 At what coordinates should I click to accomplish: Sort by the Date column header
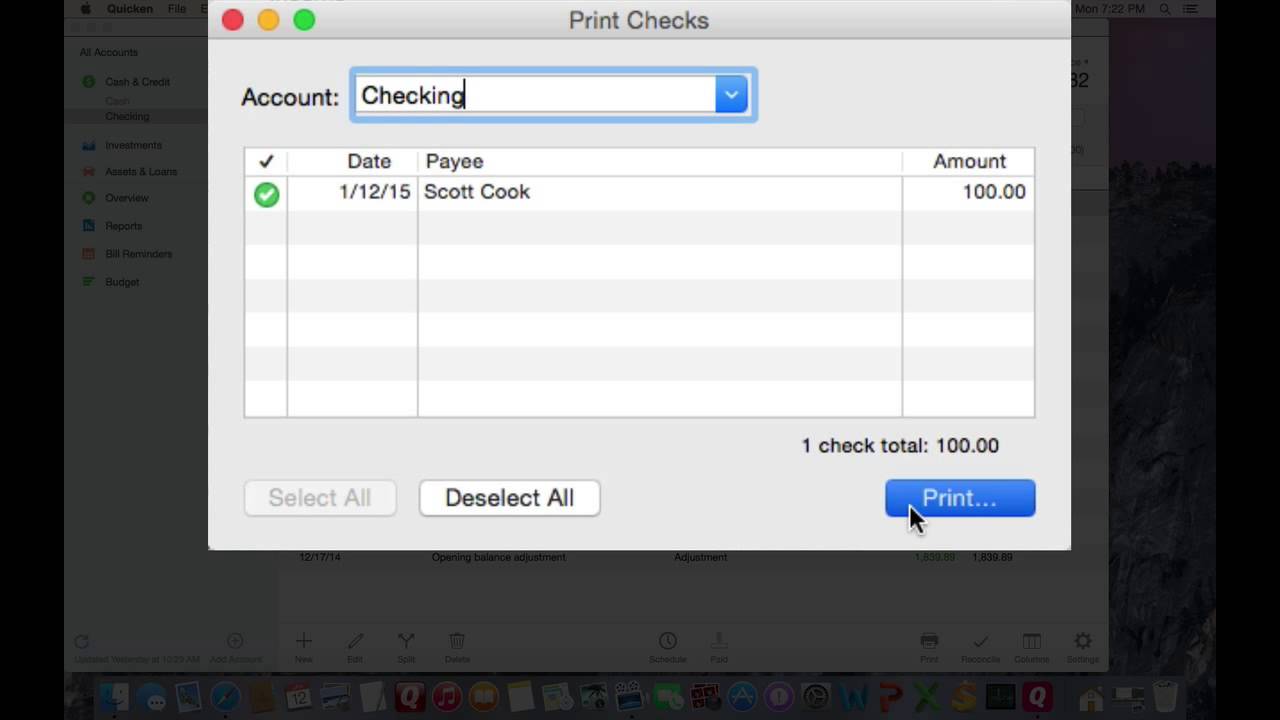[x=369, y=161]
